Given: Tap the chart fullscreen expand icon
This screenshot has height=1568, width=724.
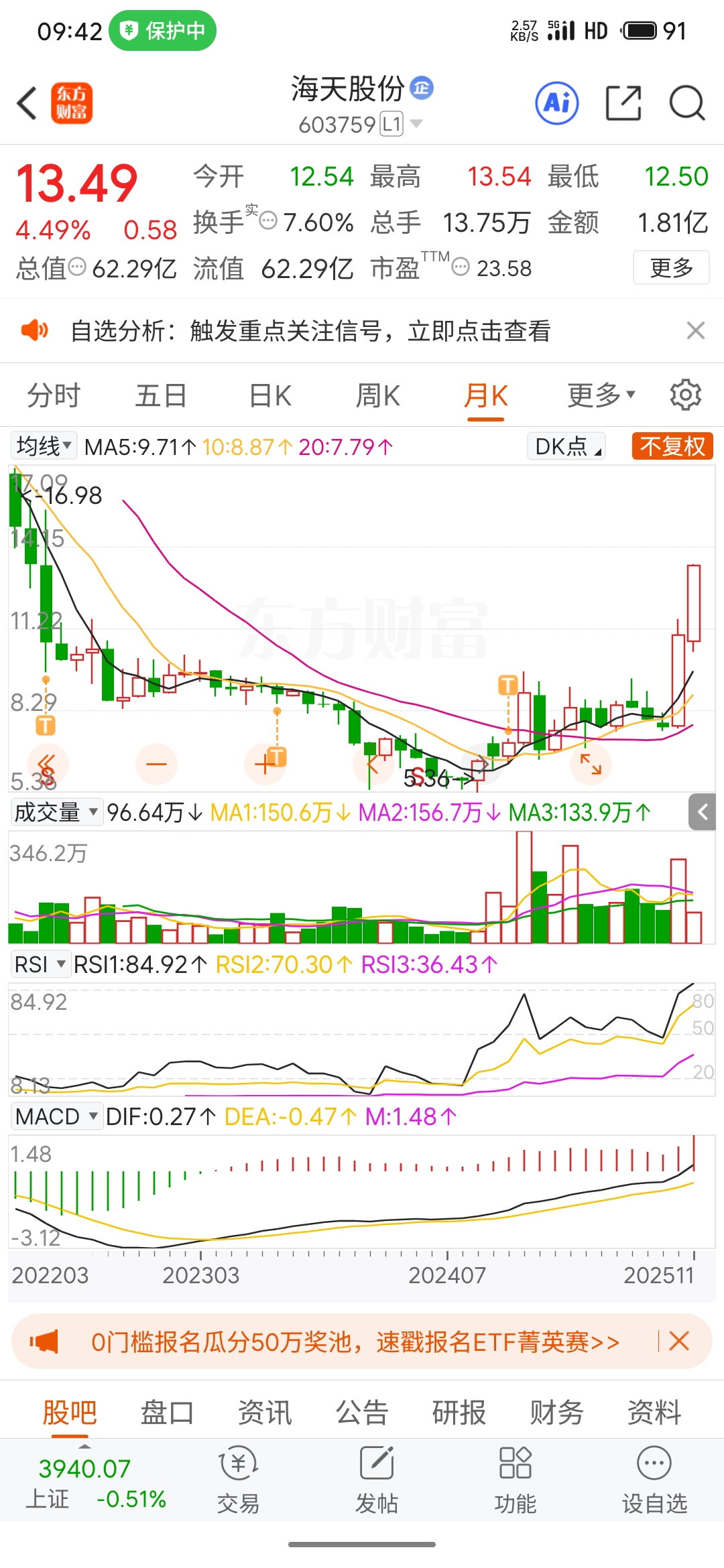Looking at the screenshot, I should point(591,764).
